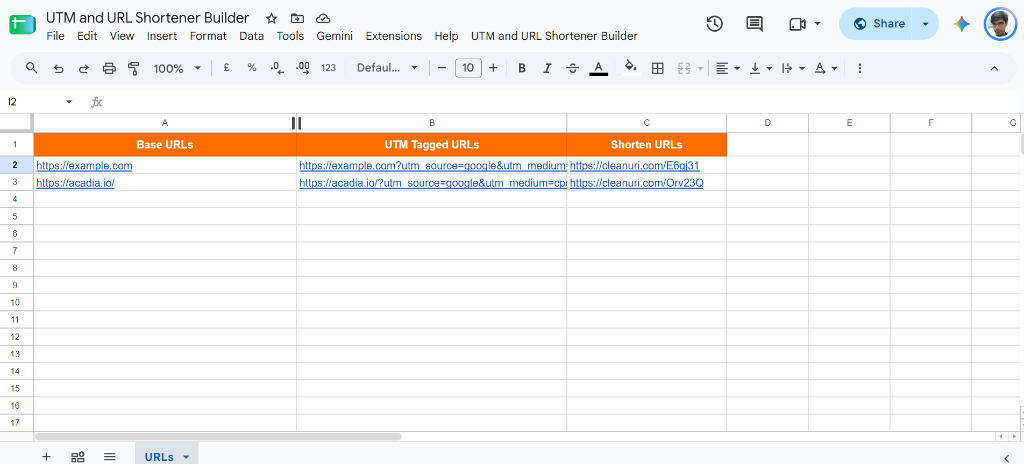
Task: Click the horizontal scrollbar thumb
Action: click(218, 436)
